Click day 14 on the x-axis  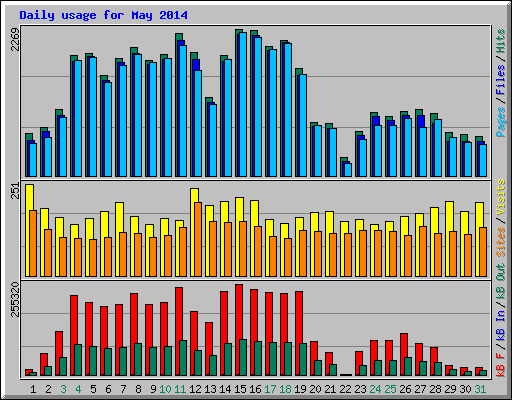tap(225, 389)
